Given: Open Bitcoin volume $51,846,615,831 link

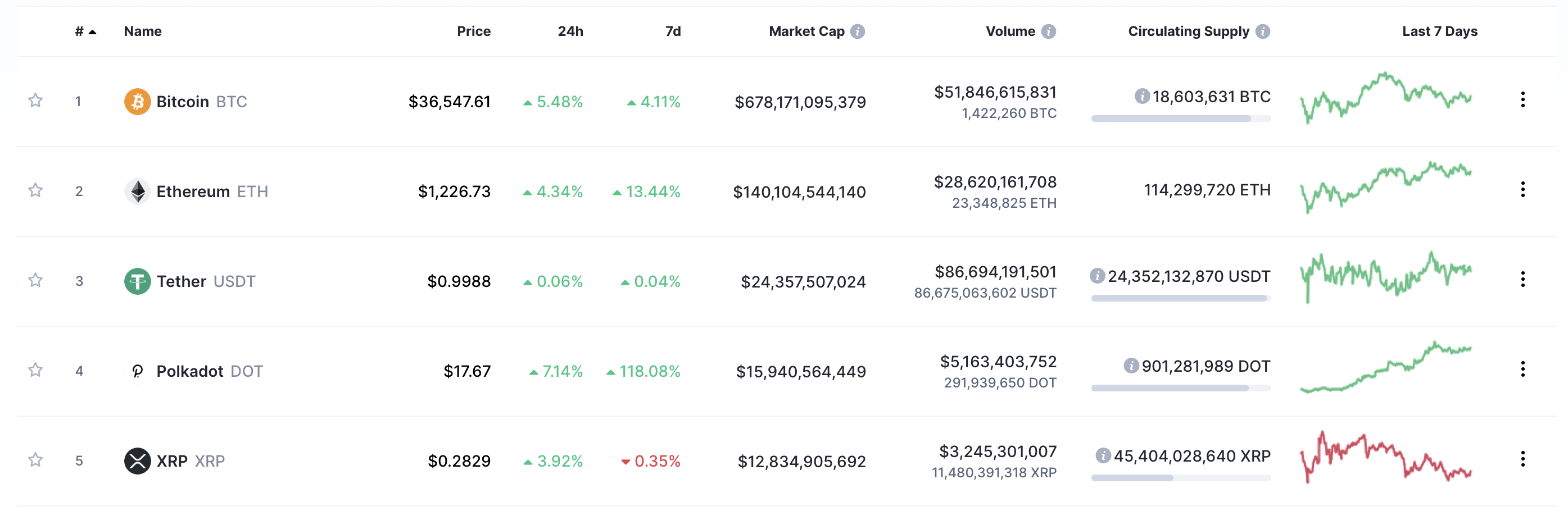Looking at the screenshot, I should click(x=995, y=93).
